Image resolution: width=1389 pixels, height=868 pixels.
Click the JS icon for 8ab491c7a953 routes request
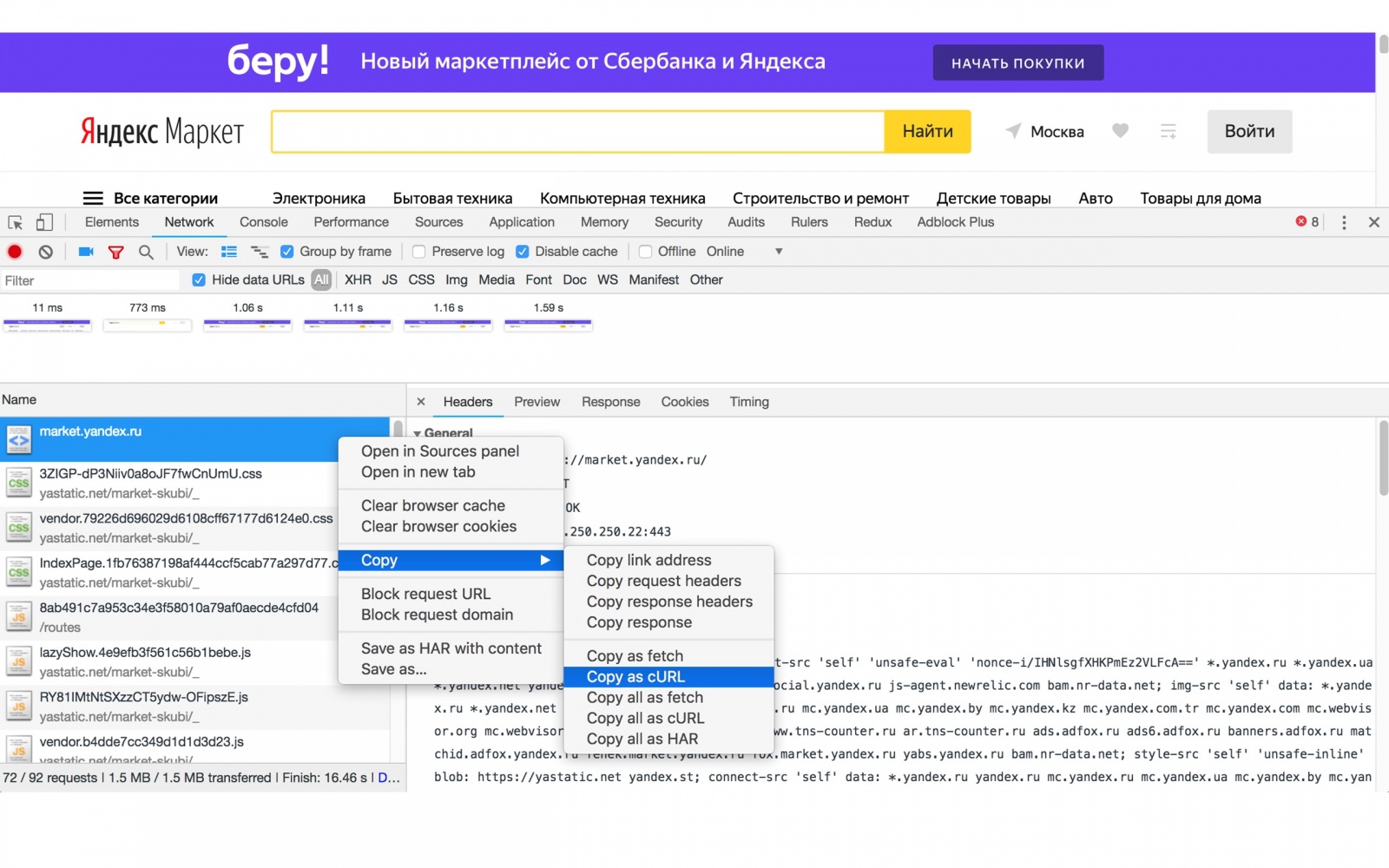(19, 617)
